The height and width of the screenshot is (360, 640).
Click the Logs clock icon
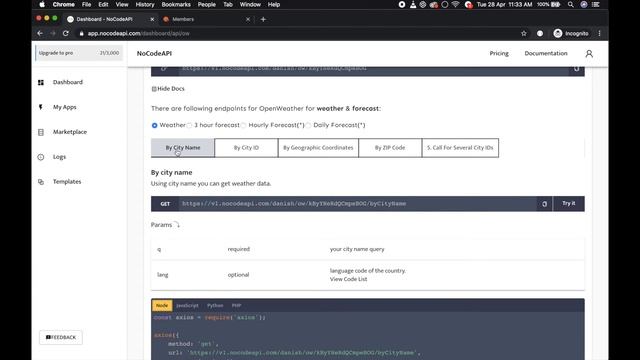pos(41,157)
